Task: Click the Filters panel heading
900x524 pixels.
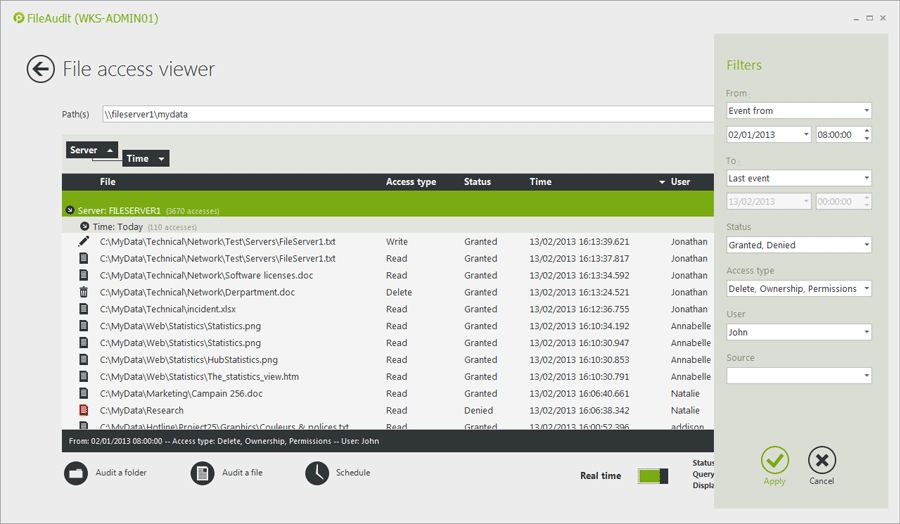Action: coord(744,65)
